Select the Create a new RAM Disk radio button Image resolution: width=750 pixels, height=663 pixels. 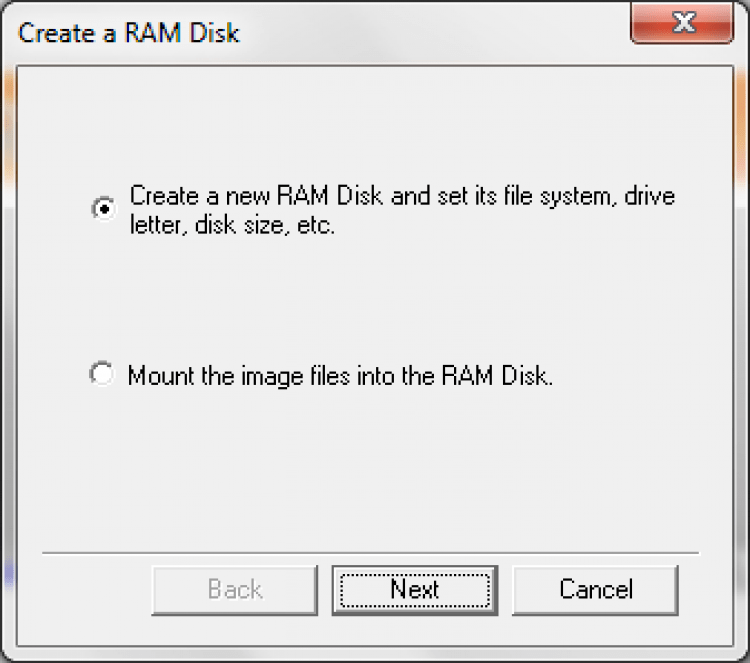tap(102, 209)
